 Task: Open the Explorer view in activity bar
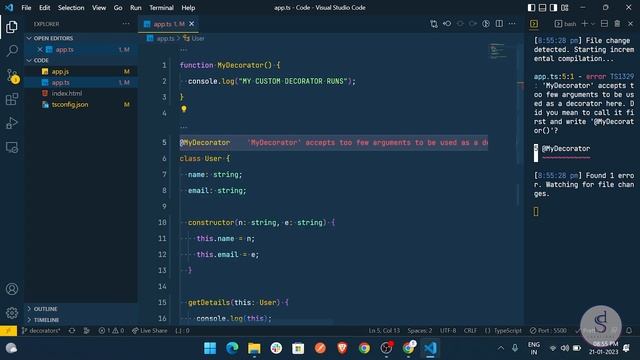(12, 27)
